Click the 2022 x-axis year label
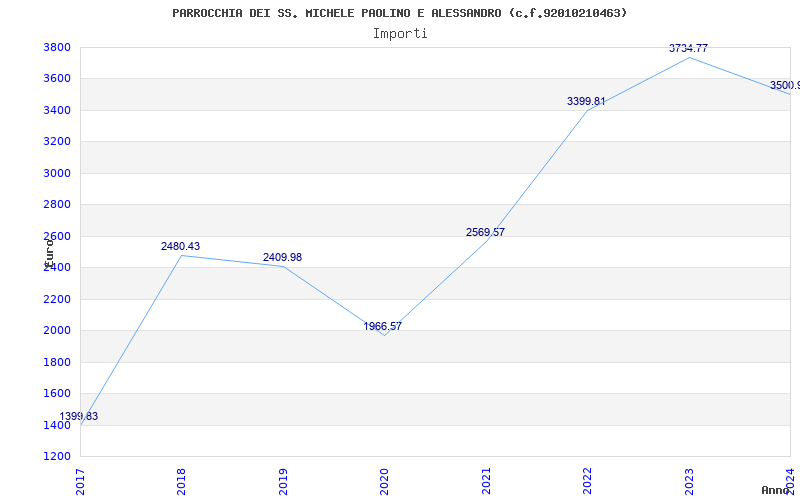The image size is (800, 500). click(x=587, y=482)
